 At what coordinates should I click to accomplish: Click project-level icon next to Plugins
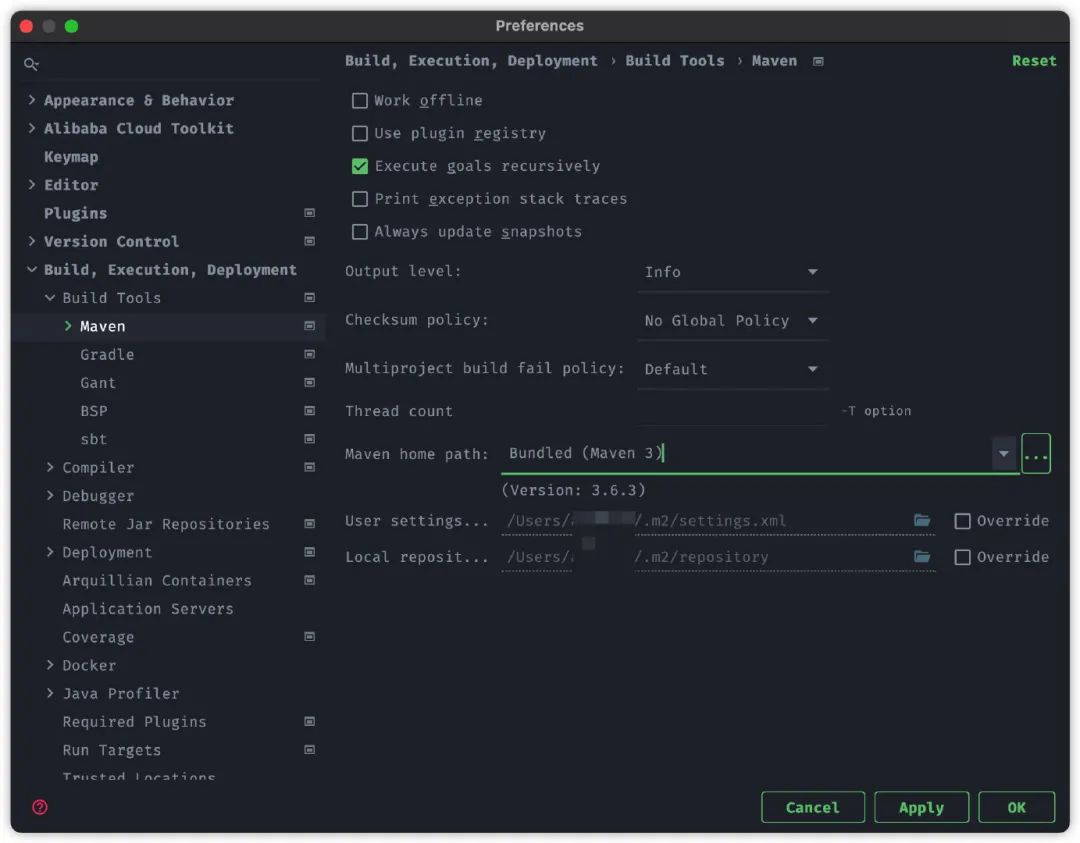coord(310,213)
